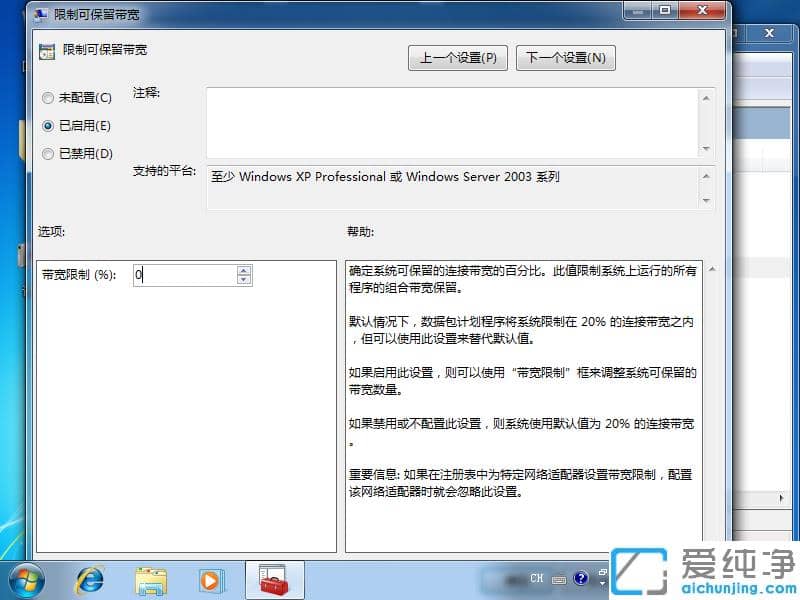
Task: Click the keyboard layout icon in system tray
Action: (561, 579)
